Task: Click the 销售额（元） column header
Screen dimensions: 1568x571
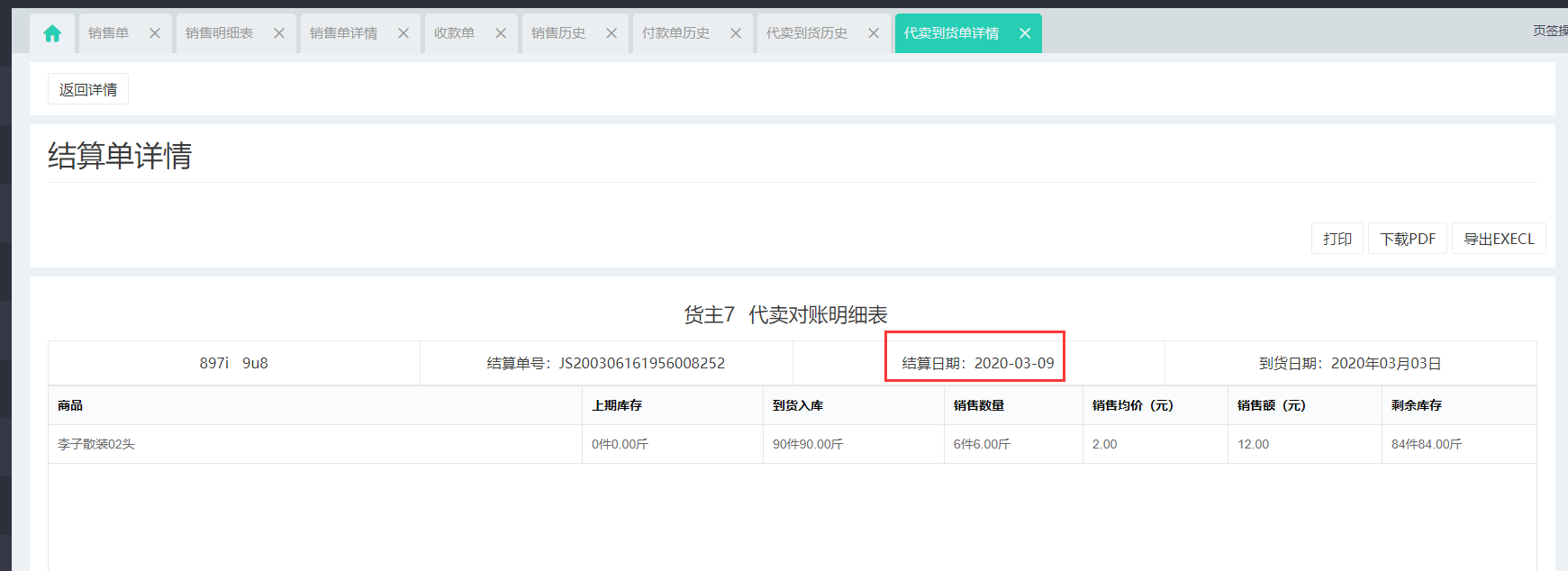Action: (1305, 405)
